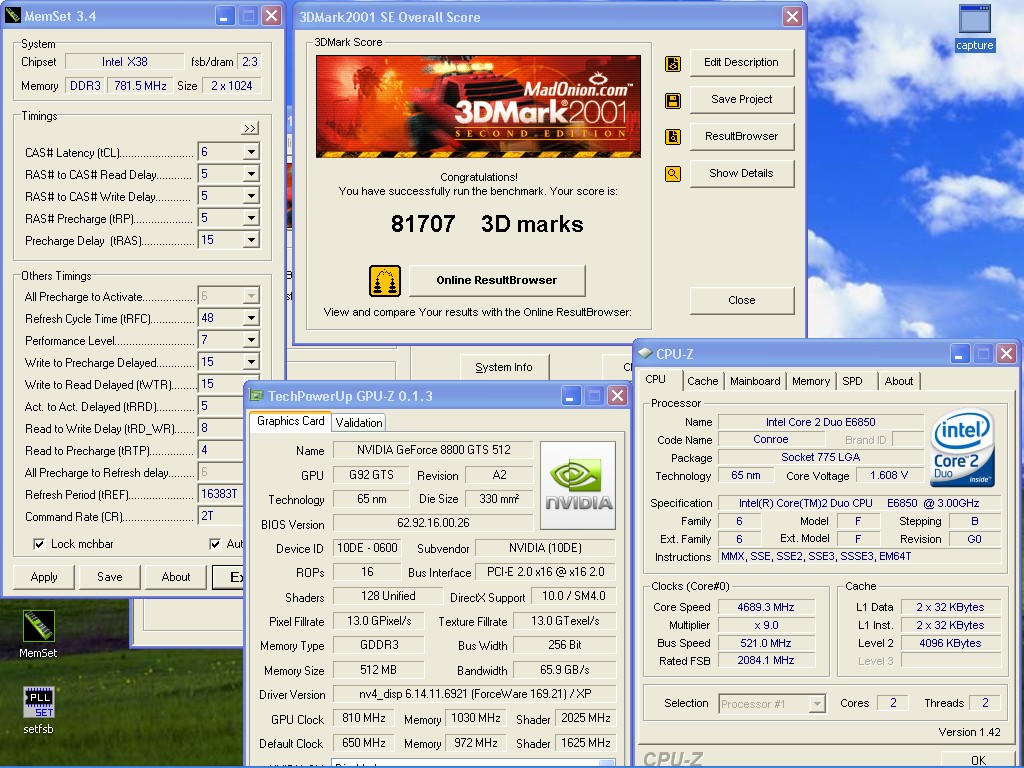
Task: Toggle the Auto checkbox in MemSet
Action: [x=215, y=544]
